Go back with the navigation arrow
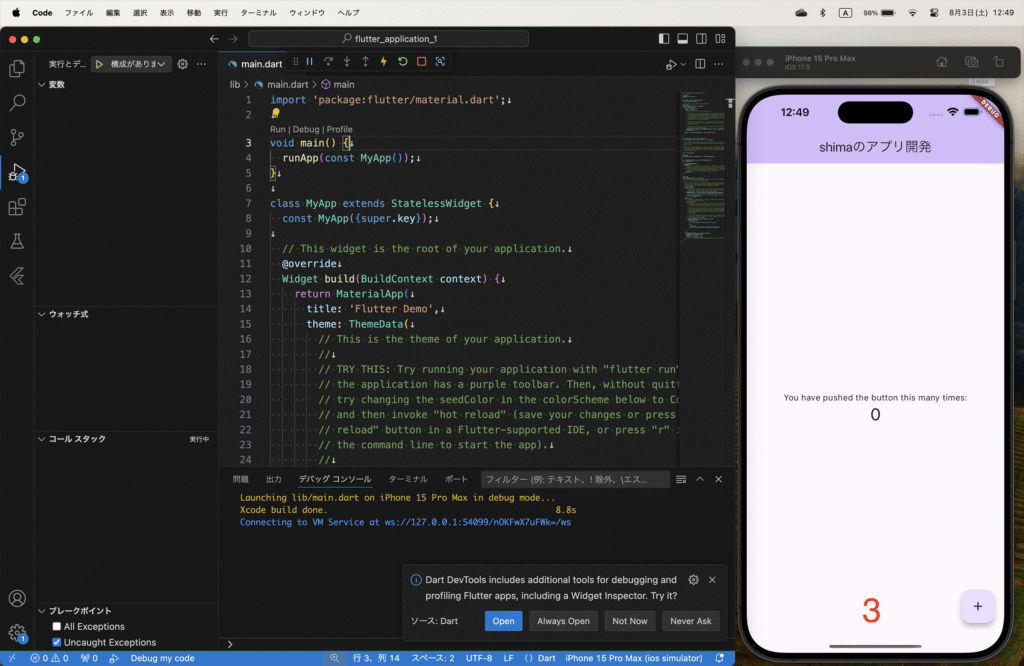The width and height of the screenshot is (1024, 666). pyautogui.click(x=214, y=39)
